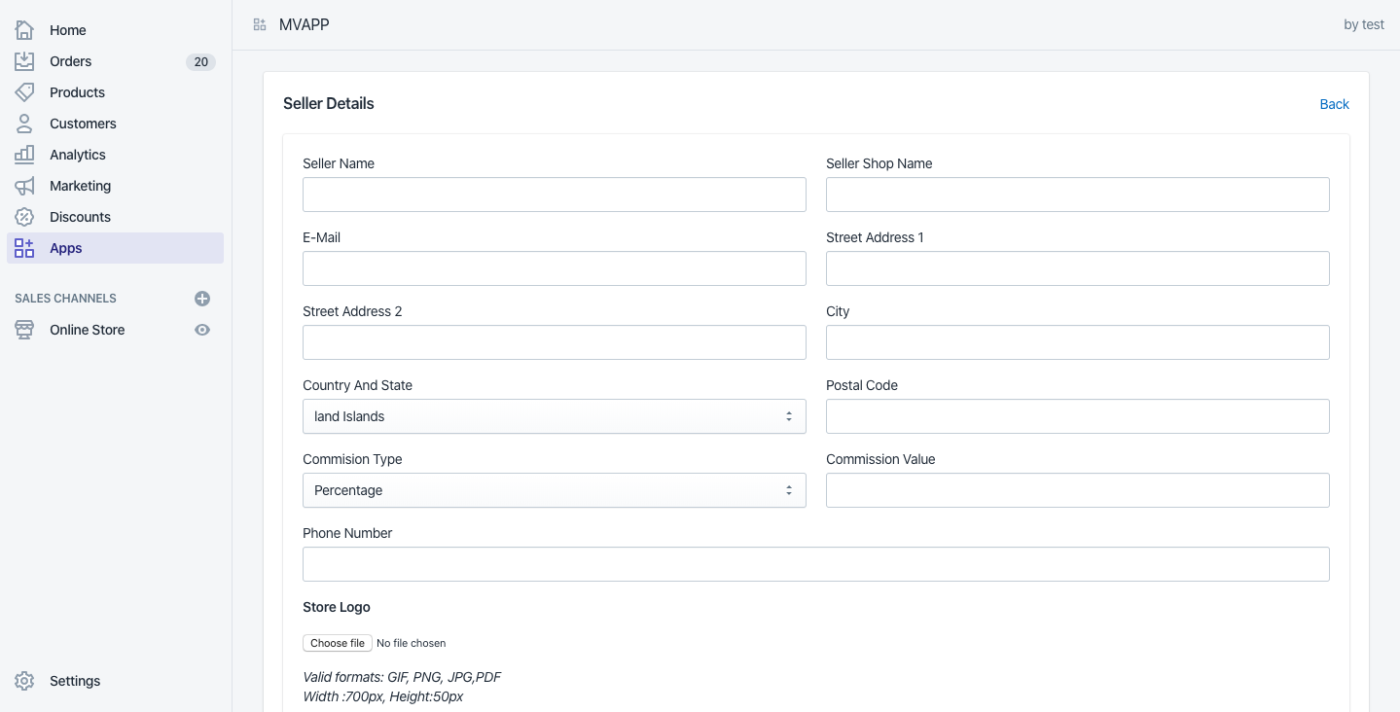The image size is (1400, 712).
Task: Click the Products tag icon
Action: coord(24,92)
